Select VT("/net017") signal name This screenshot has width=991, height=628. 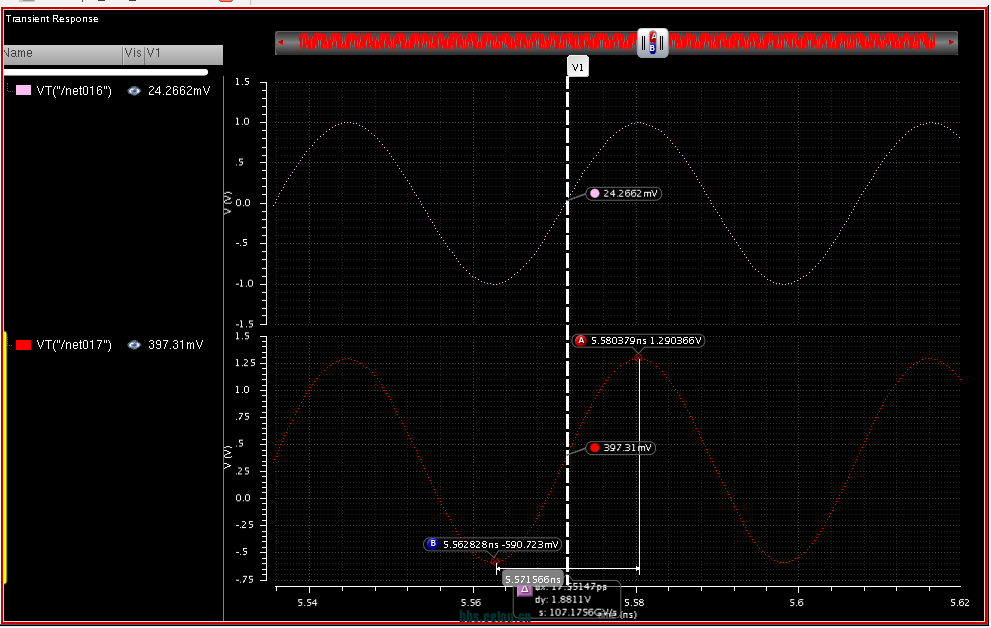tap(74, 345)
